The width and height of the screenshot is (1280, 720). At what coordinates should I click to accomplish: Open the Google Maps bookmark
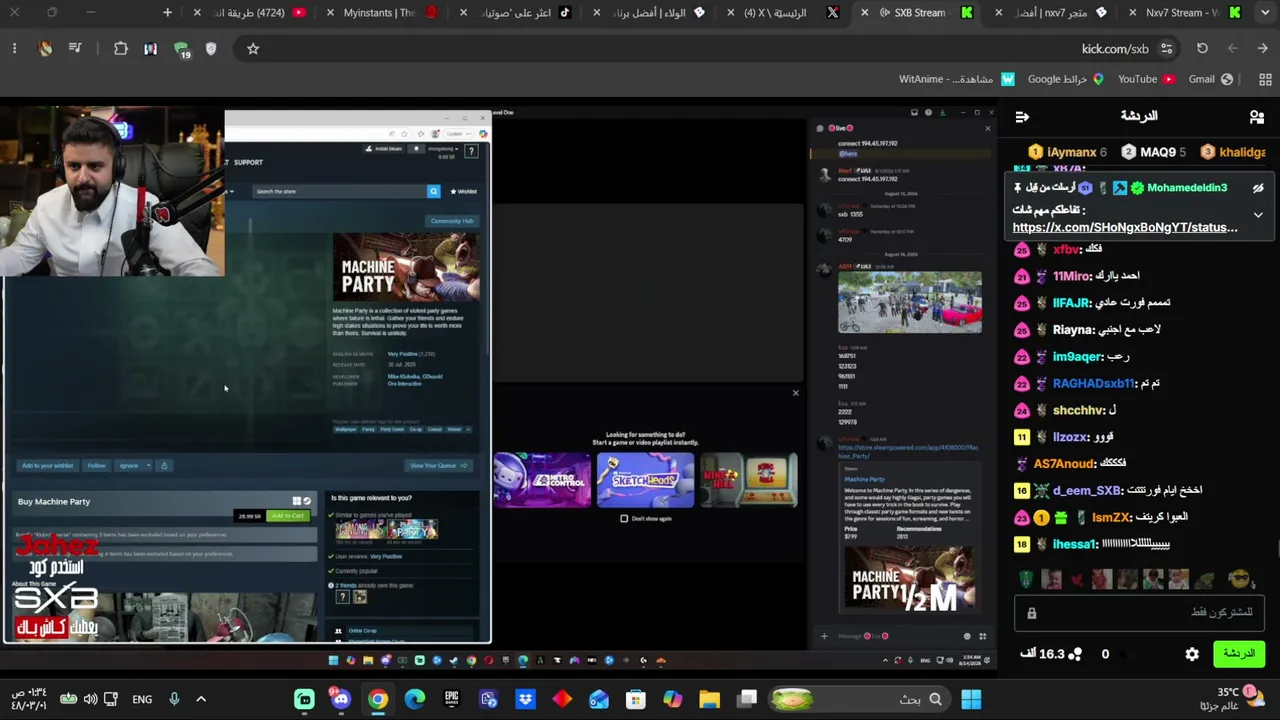(x=1066, y=79)
